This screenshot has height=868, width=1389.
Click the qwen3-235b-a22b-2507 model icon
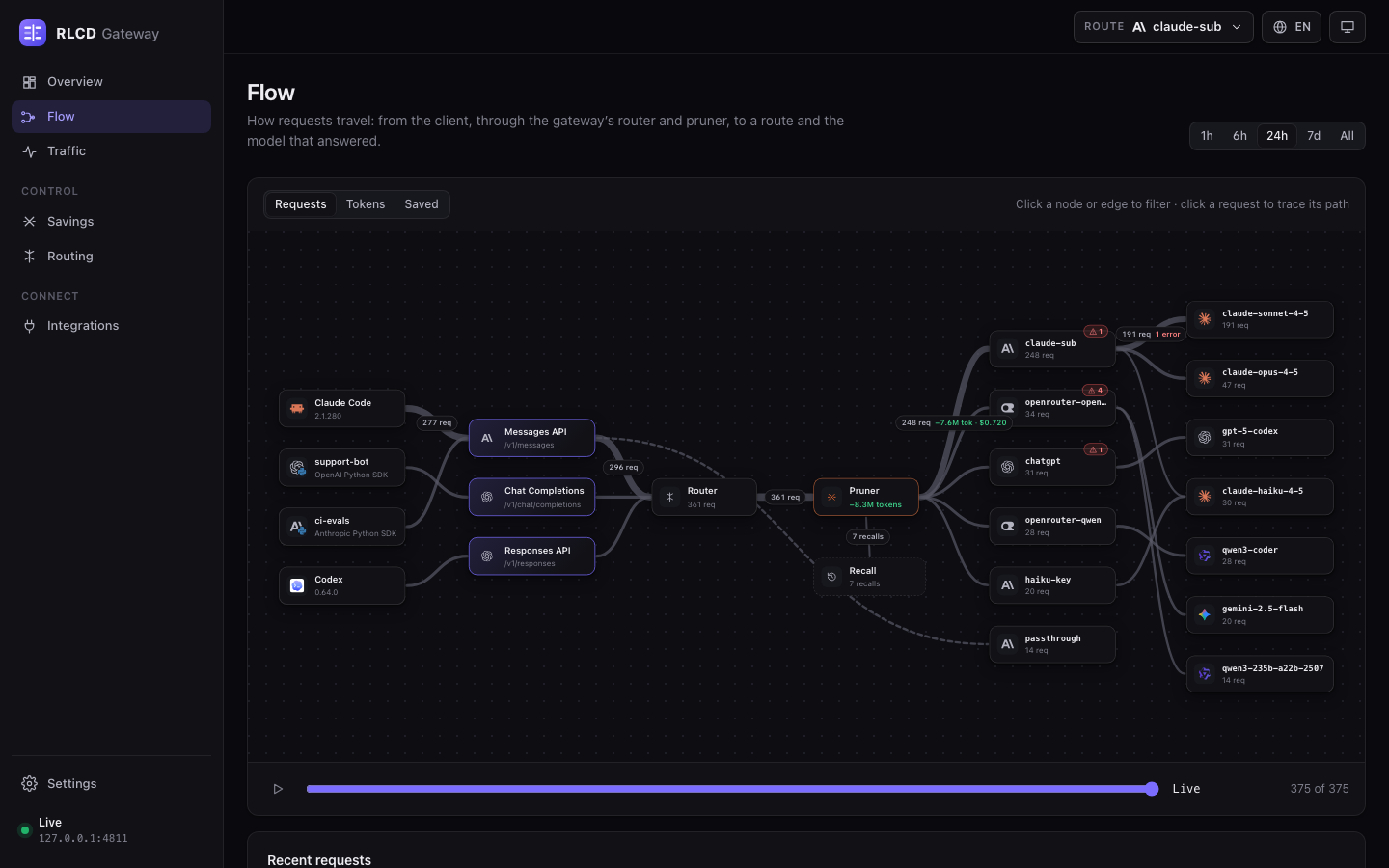pos(1205,674)
